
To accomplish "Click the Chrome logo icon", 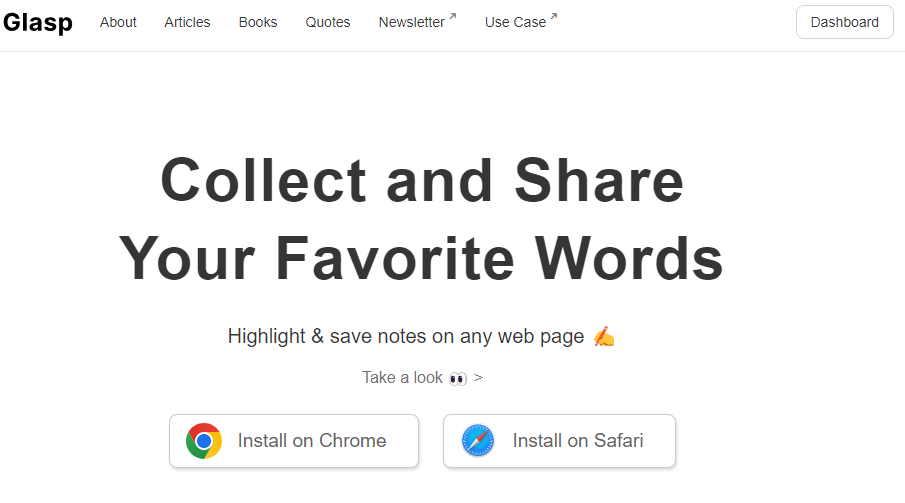I will tap(204, 441).
